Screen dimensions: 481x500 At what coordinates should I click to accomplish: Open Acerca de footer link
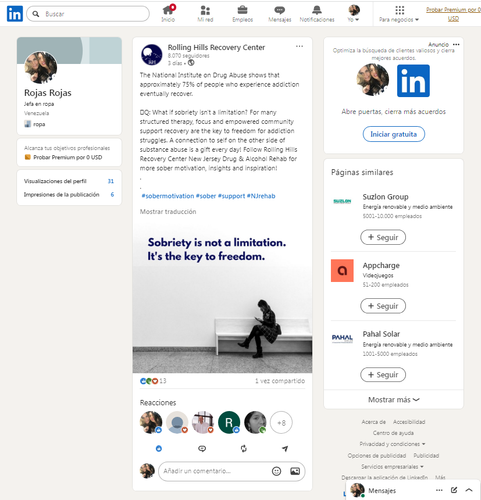(x=373, y=422)
